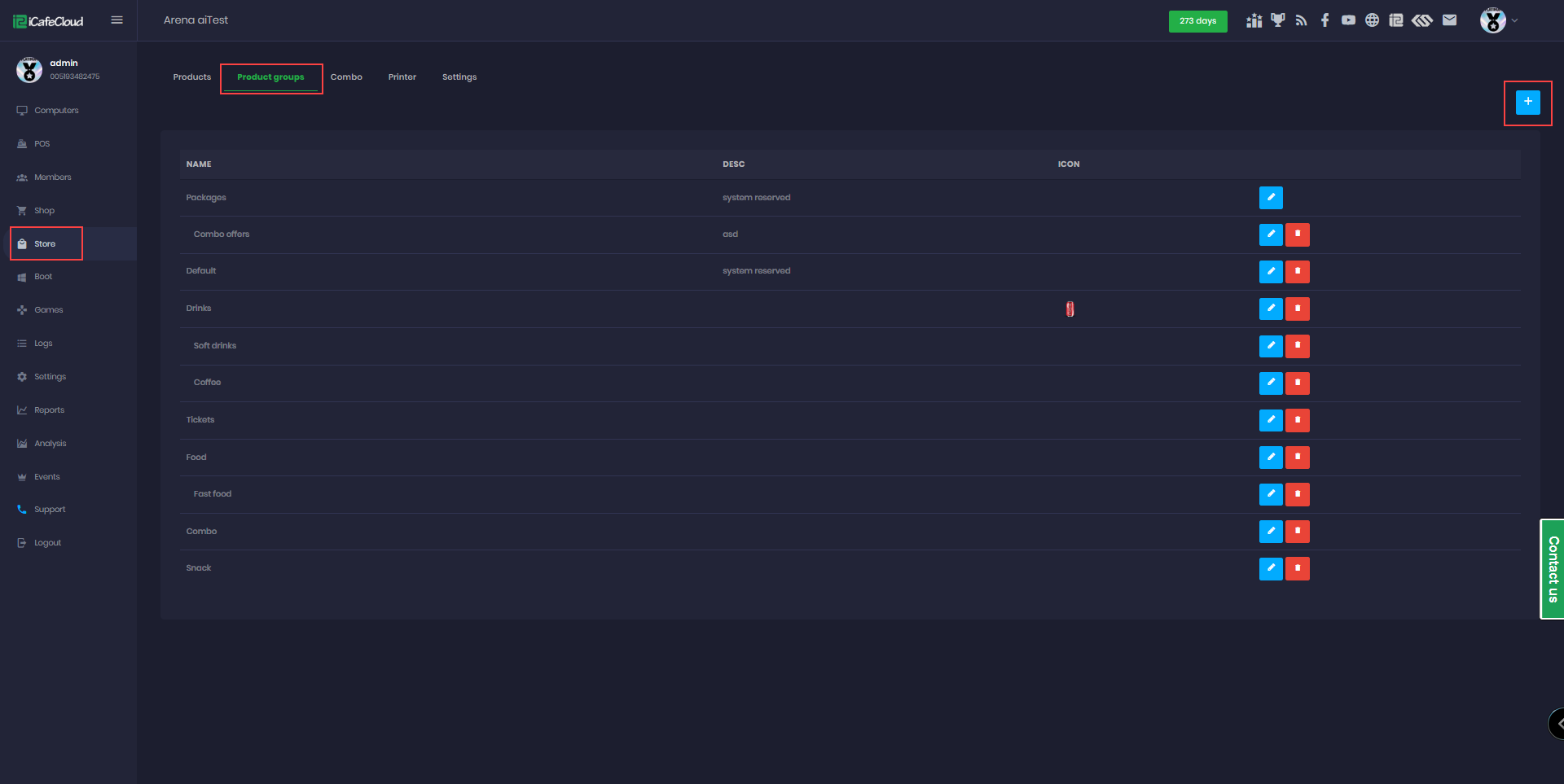Go to Members in the sidebar
The height and width of the screenshot is (784, 1564).
point(52,177)
